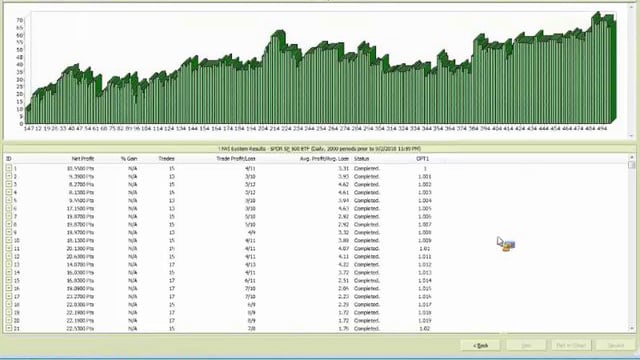Click Net Profit cell in row 17
Image resolution: width=640 pixels, height=360 pixels.
pyautogui.click(x=80, y=296)
